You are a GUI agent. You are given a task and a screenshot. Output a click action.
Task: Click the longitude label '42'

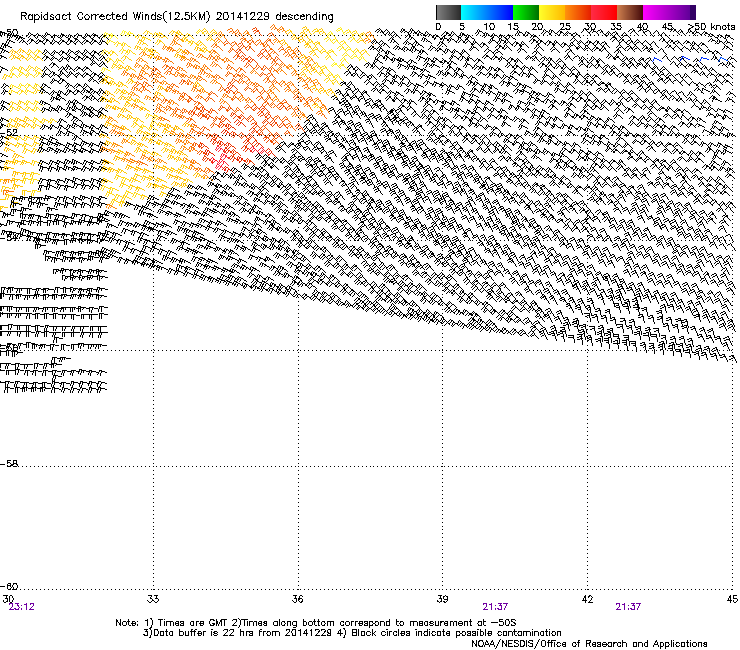tap(587, 599)
